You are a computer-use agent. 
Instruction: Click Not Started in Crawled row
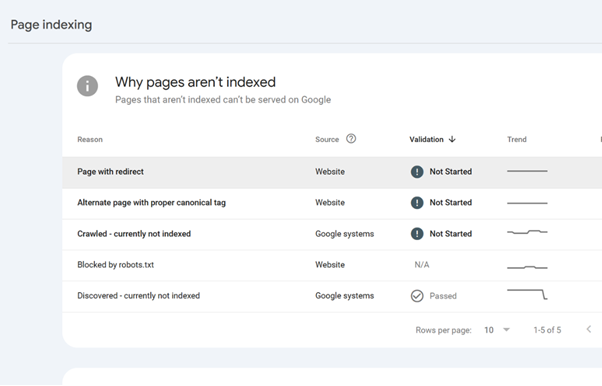point(451,234)
